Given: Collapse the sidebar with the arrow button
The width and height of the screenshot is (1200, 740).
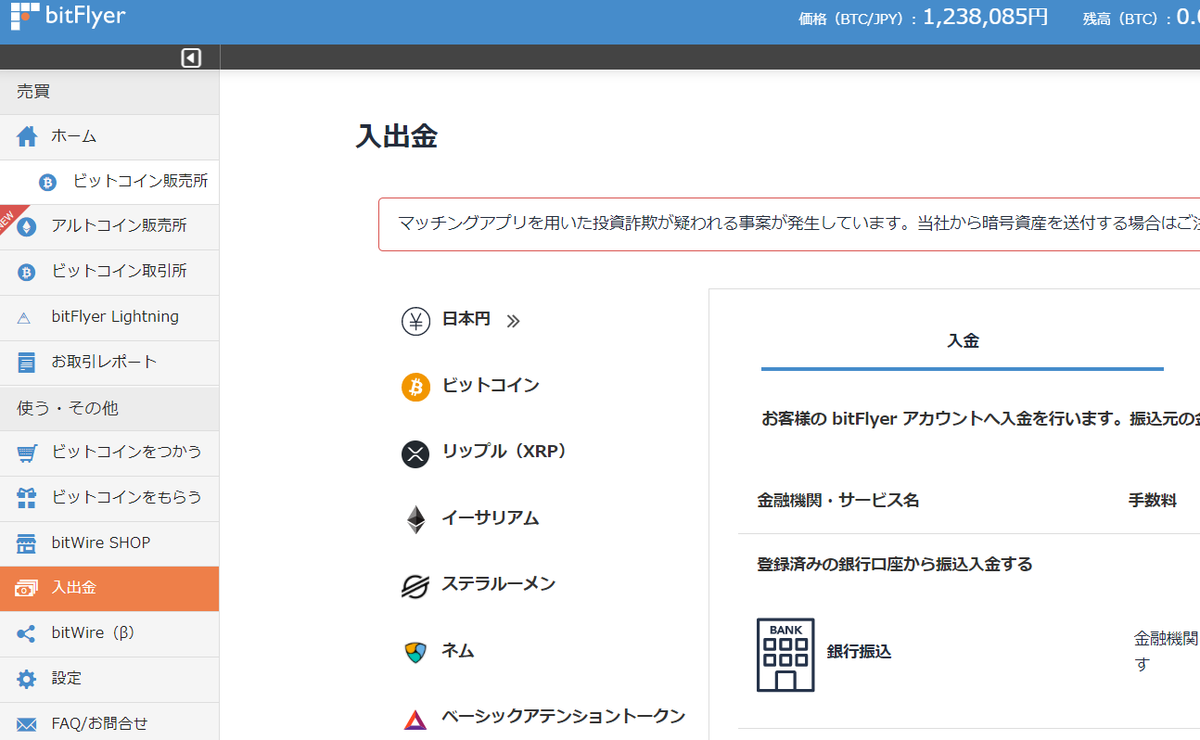Looking at the screenshot, I should [x=191, y=58].
